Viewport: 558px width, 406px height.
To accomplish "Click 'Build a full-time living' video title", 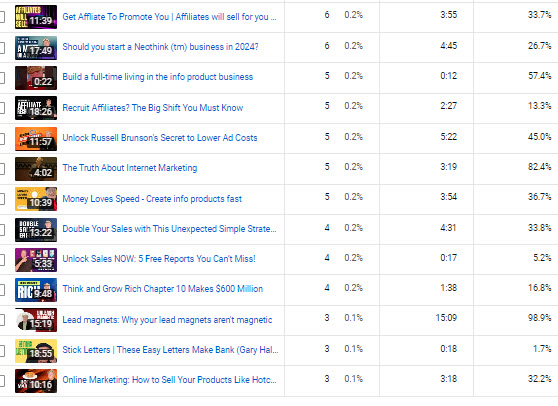I will (158, 77).
